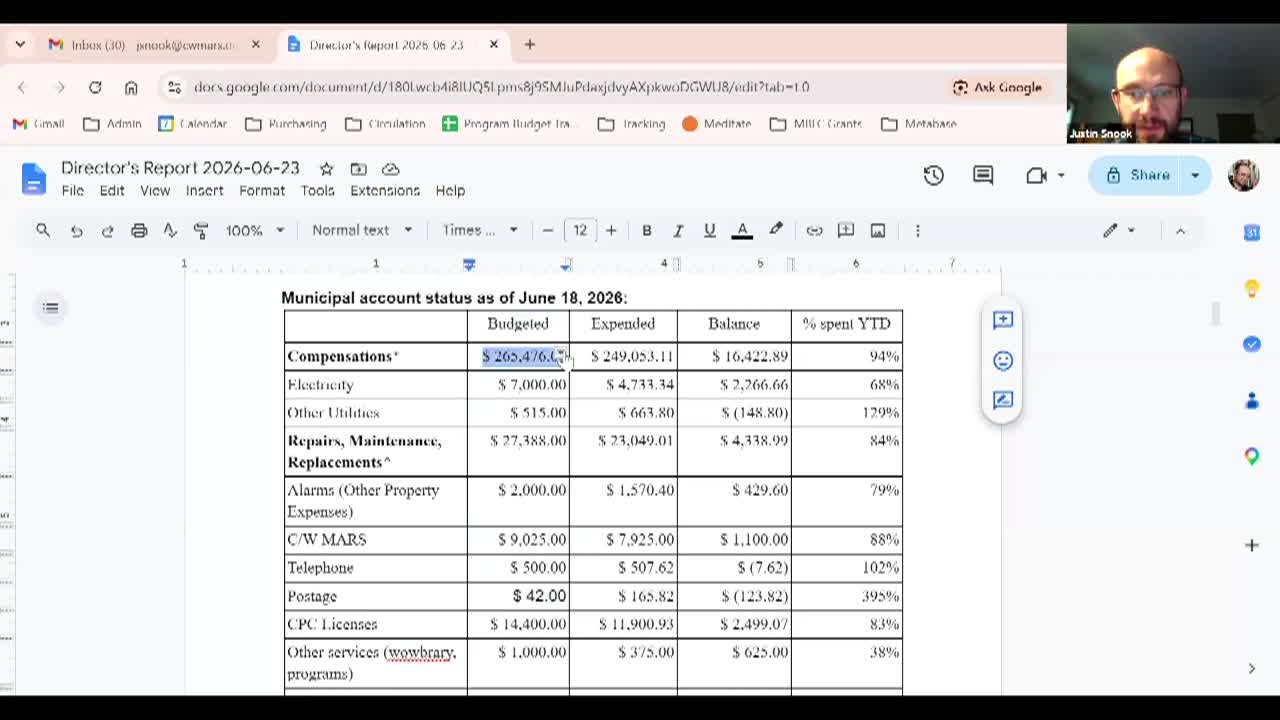1280x720 pixels.
Task: Add an emoji reaction
Action: click(x=1003, y=360)
